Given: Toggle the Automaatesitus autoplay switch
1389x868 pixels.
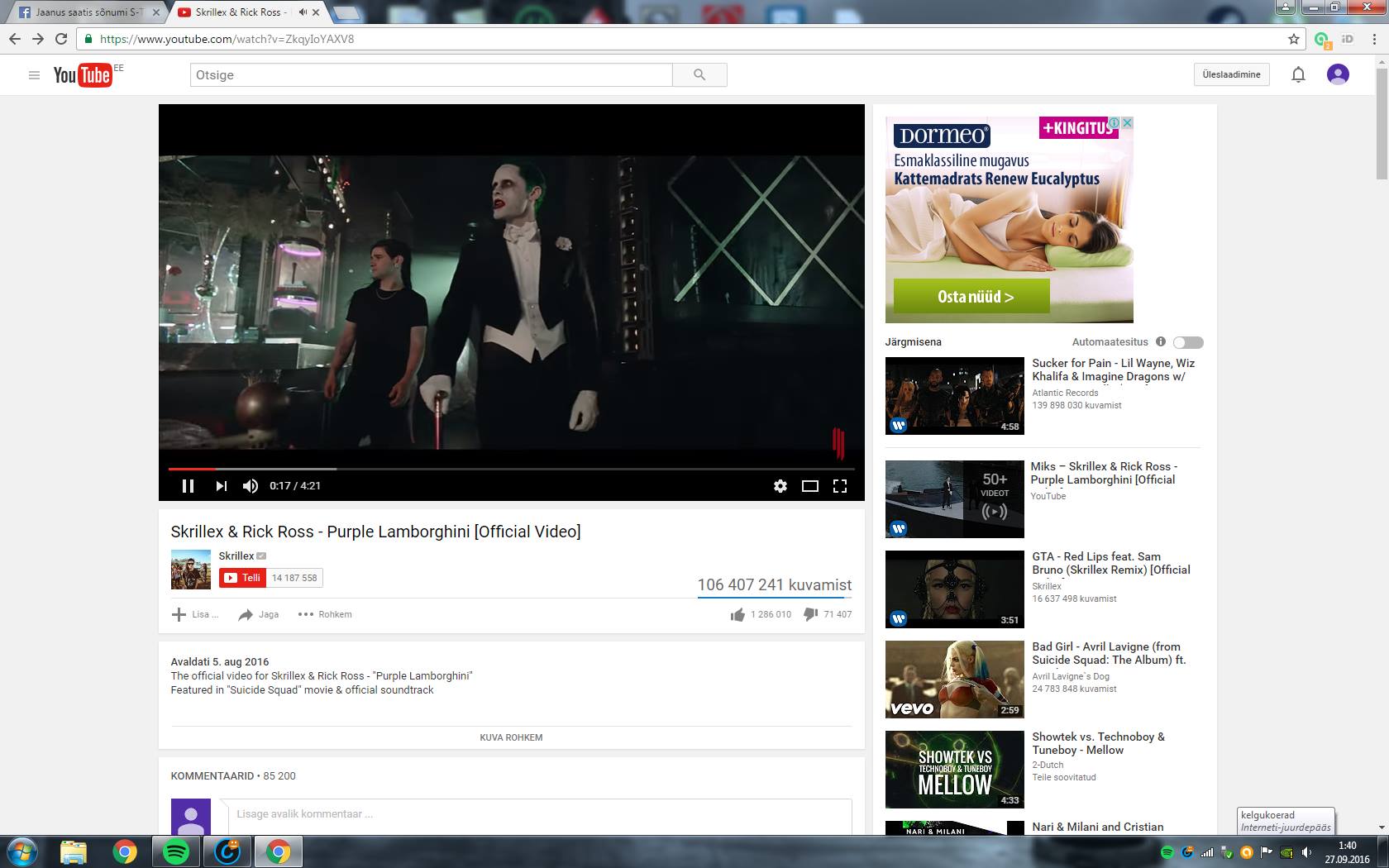Looking at the screenshot, I should (x=1188, y=342).
